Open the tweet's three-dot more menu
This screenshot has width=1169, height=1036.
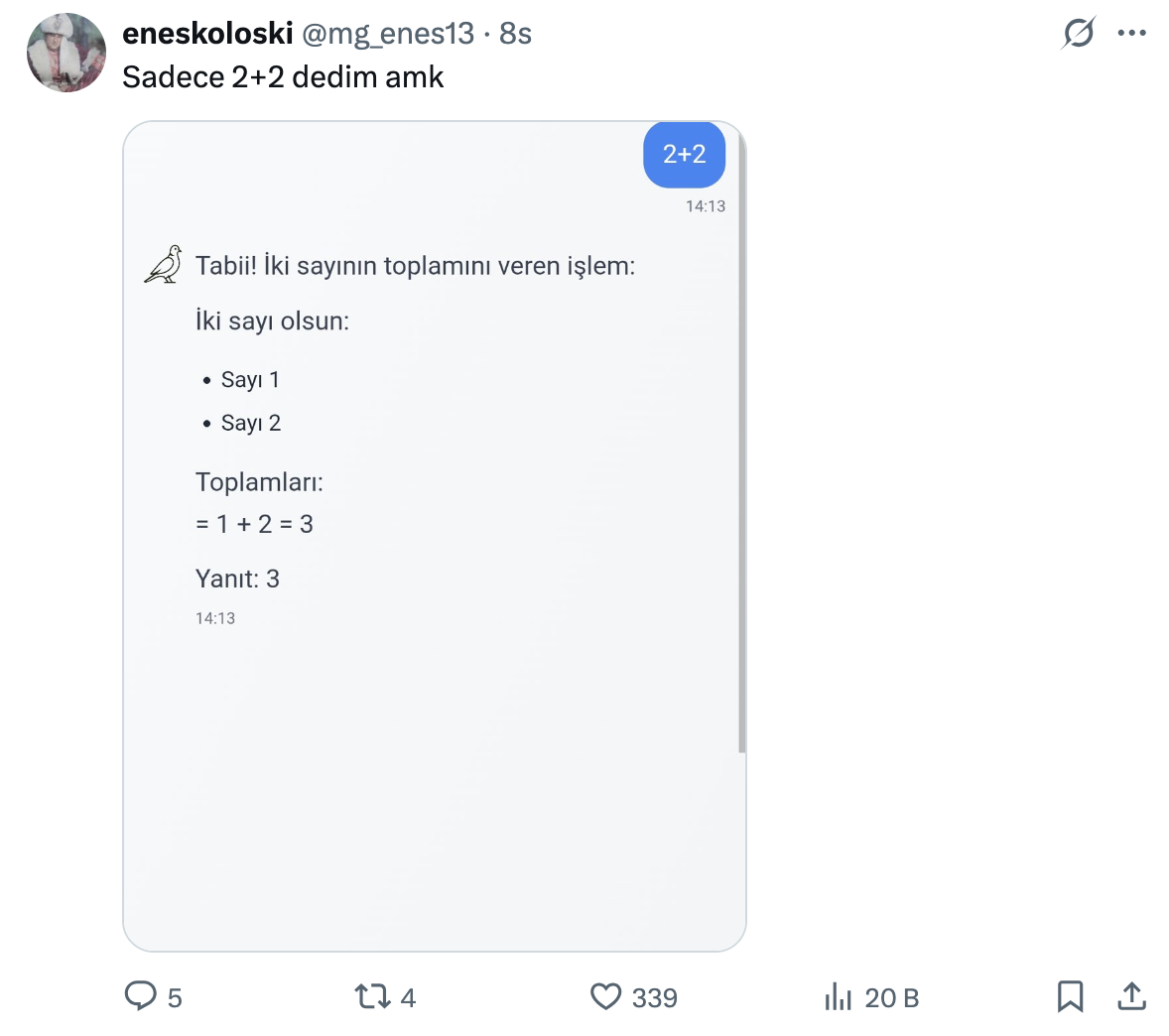pos(1131,33)
